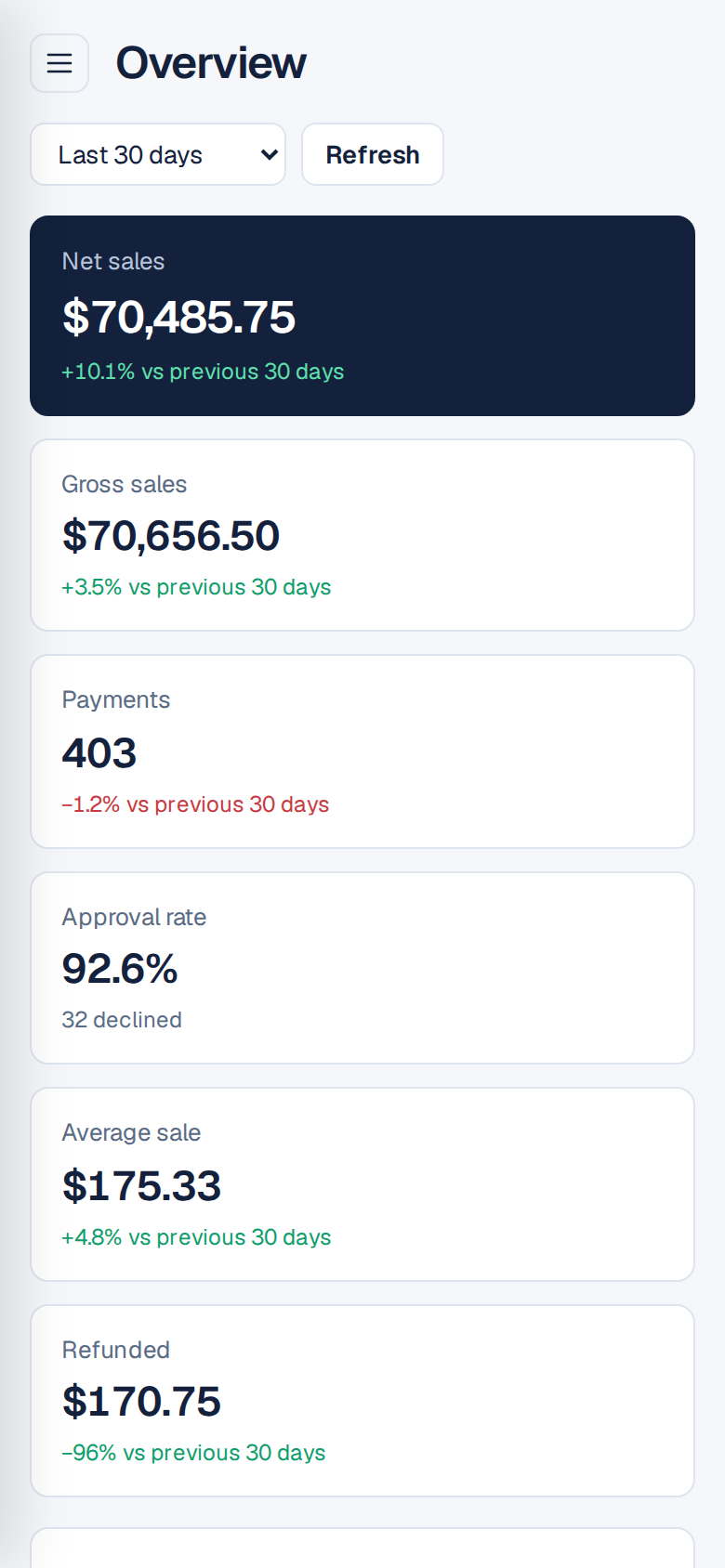The height and width of the screenshot is (1568, 725).
Task: Click the $70,656.50 gross sales value
Action: pyautogui.click(x=171, y=536)
